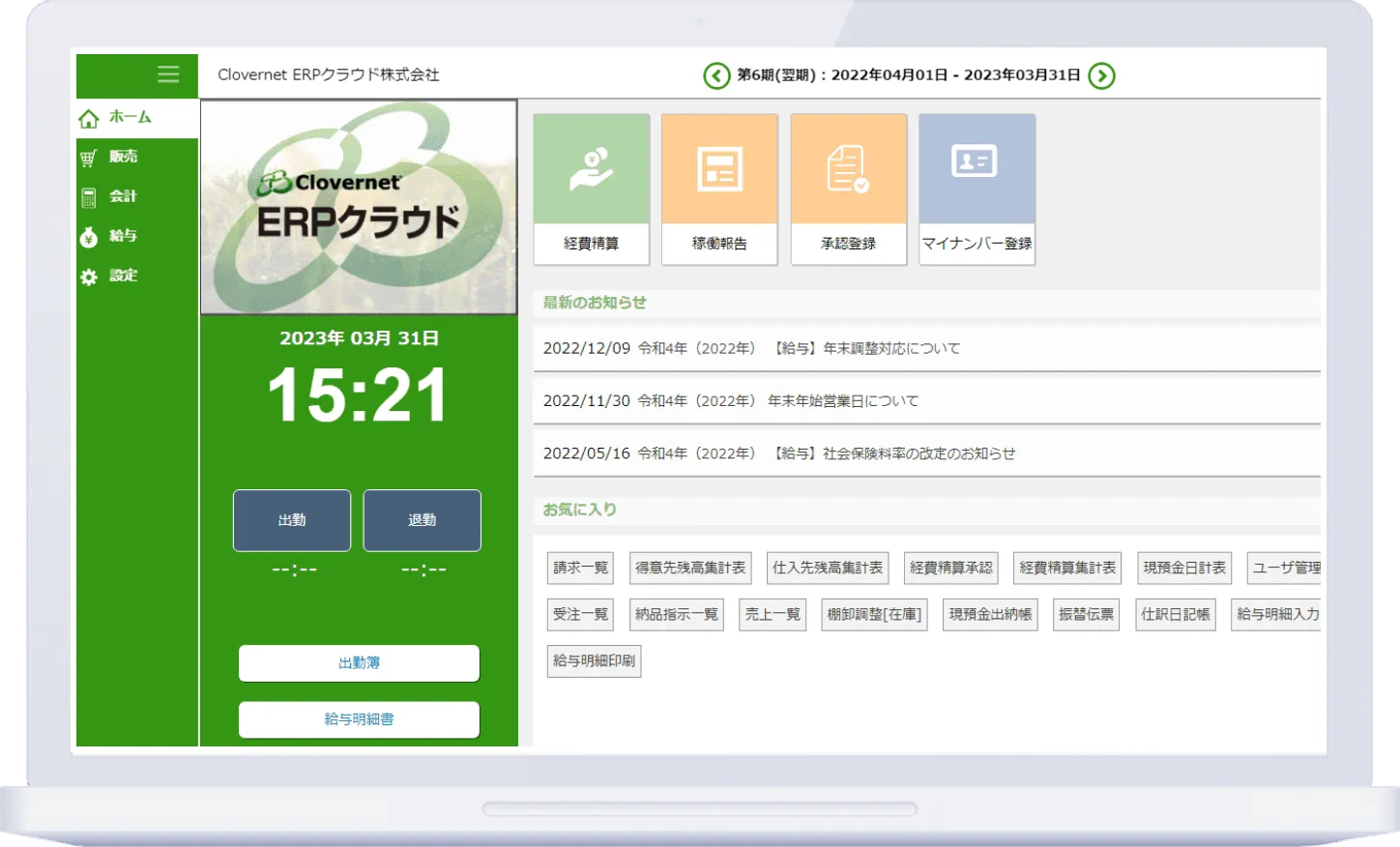Click the clock display 15:21
Screen dimensions: 1400x847
click(x=359, y=395)
